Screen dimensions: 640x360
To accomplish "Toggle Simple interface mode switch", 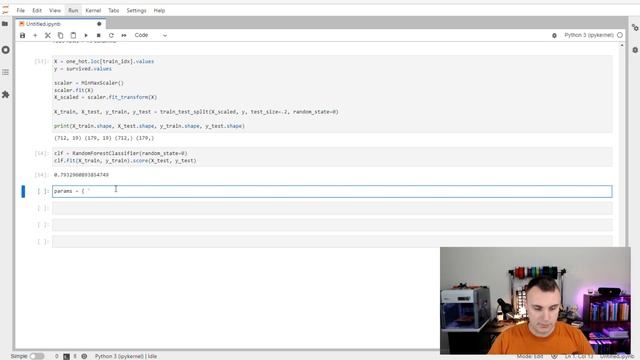I will (36, 356).
